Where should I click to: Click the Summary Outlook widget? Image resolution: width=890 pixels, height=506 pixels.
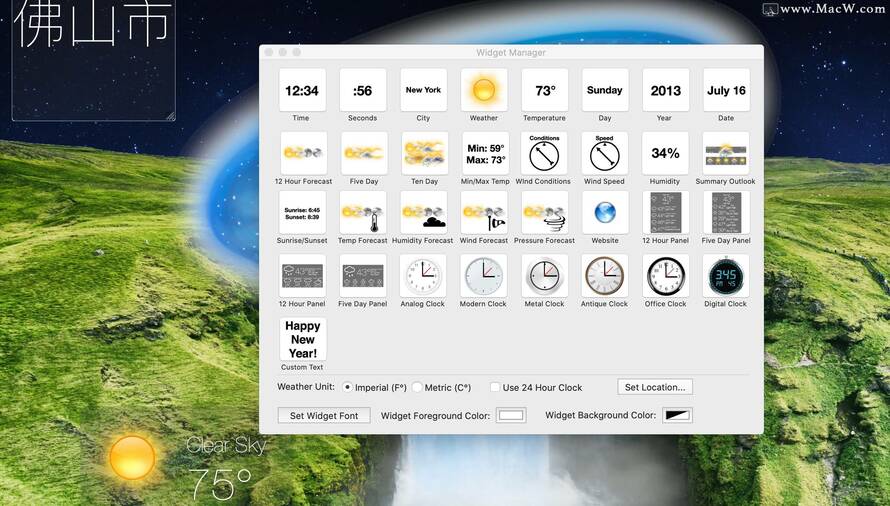[x=725, y=154]
